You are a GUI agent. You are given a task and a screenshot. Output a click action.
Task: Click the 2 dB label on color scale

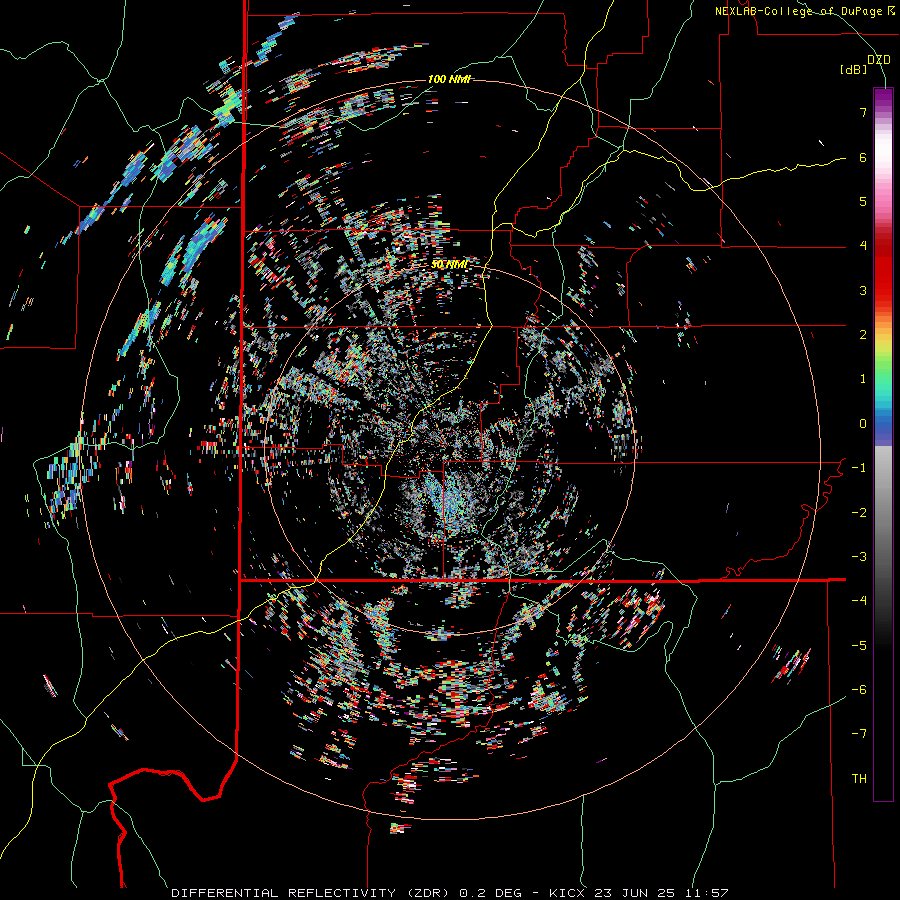pyautogui.click(x=863, y=335)
